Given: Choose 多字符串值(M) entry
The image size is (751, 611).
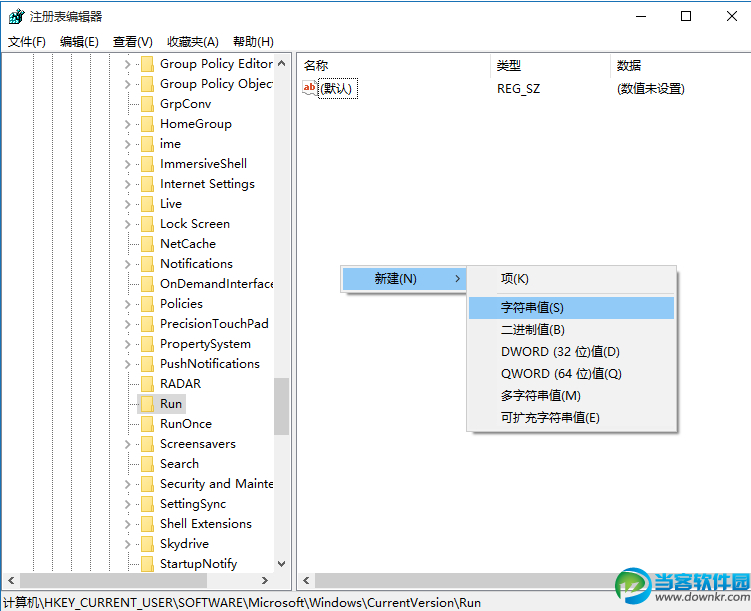Looking at the screenshot, I should pyautogui.click(x=571, y=396).
